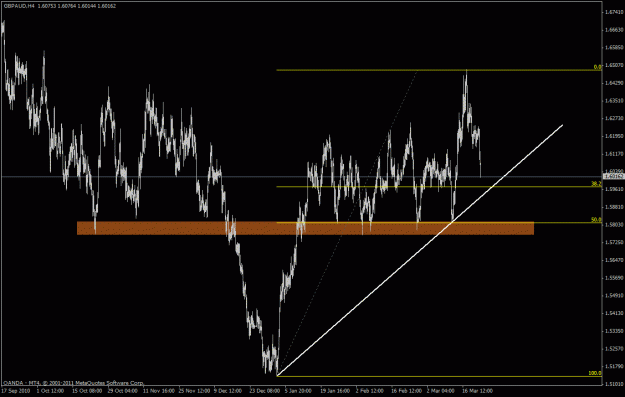
Task: Click the 1.54910 price axis label
Action: tap(614, 295)
